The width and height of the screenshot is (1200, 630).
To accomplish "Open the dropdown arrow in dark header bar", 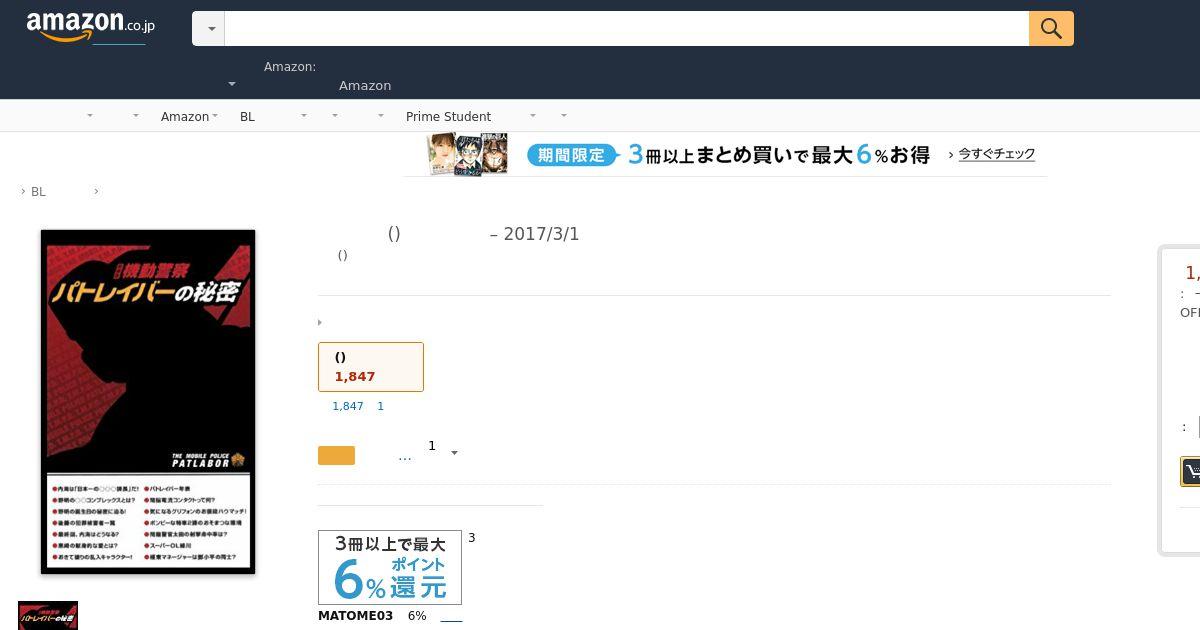I will click(232, 85).
